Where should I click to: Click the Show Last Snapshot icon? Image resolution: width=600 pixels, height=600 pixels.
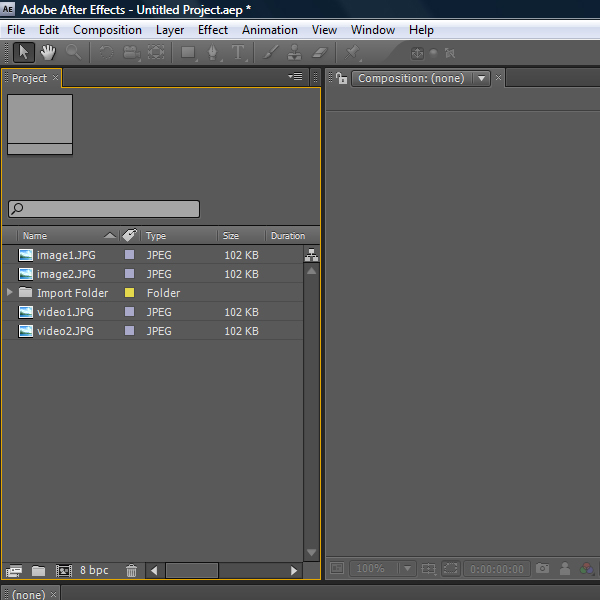pyautogui.click(x=565, y=569)
